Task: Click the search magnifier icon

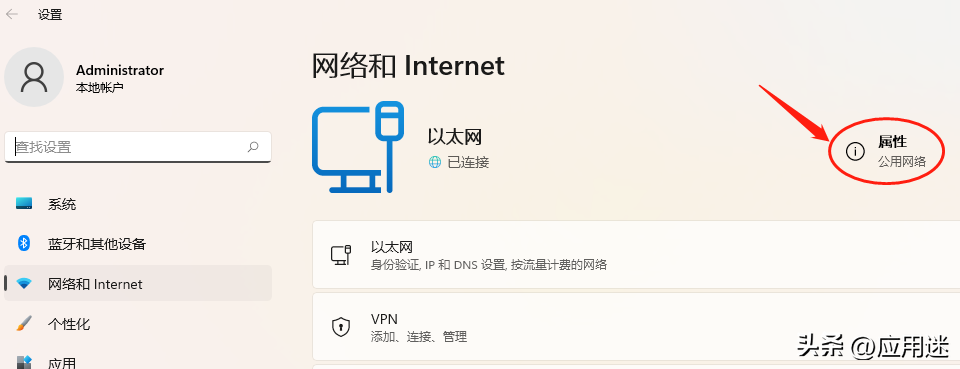Action: (x=253, y=147)
